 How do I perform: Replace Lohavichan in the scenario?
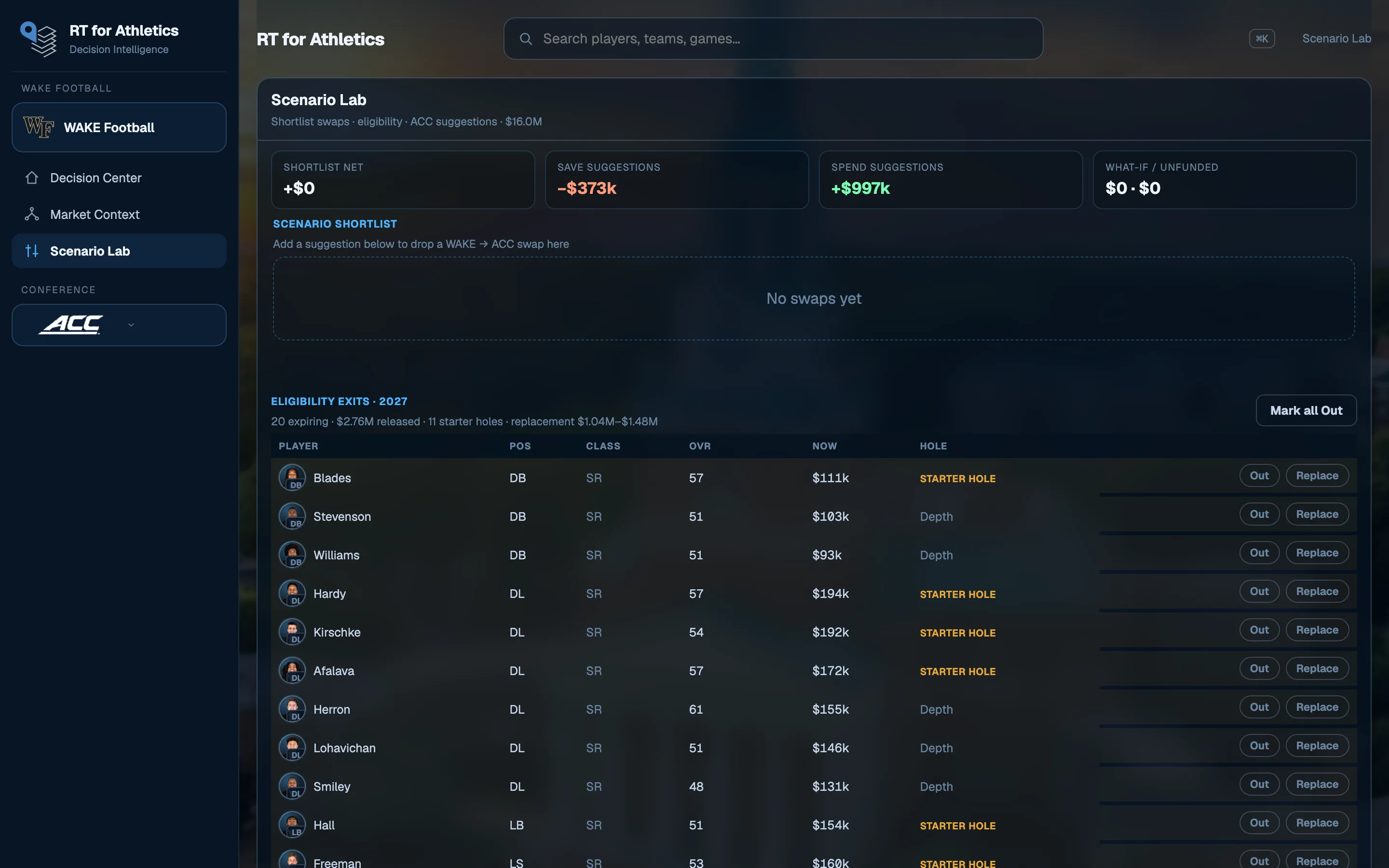1317,745
